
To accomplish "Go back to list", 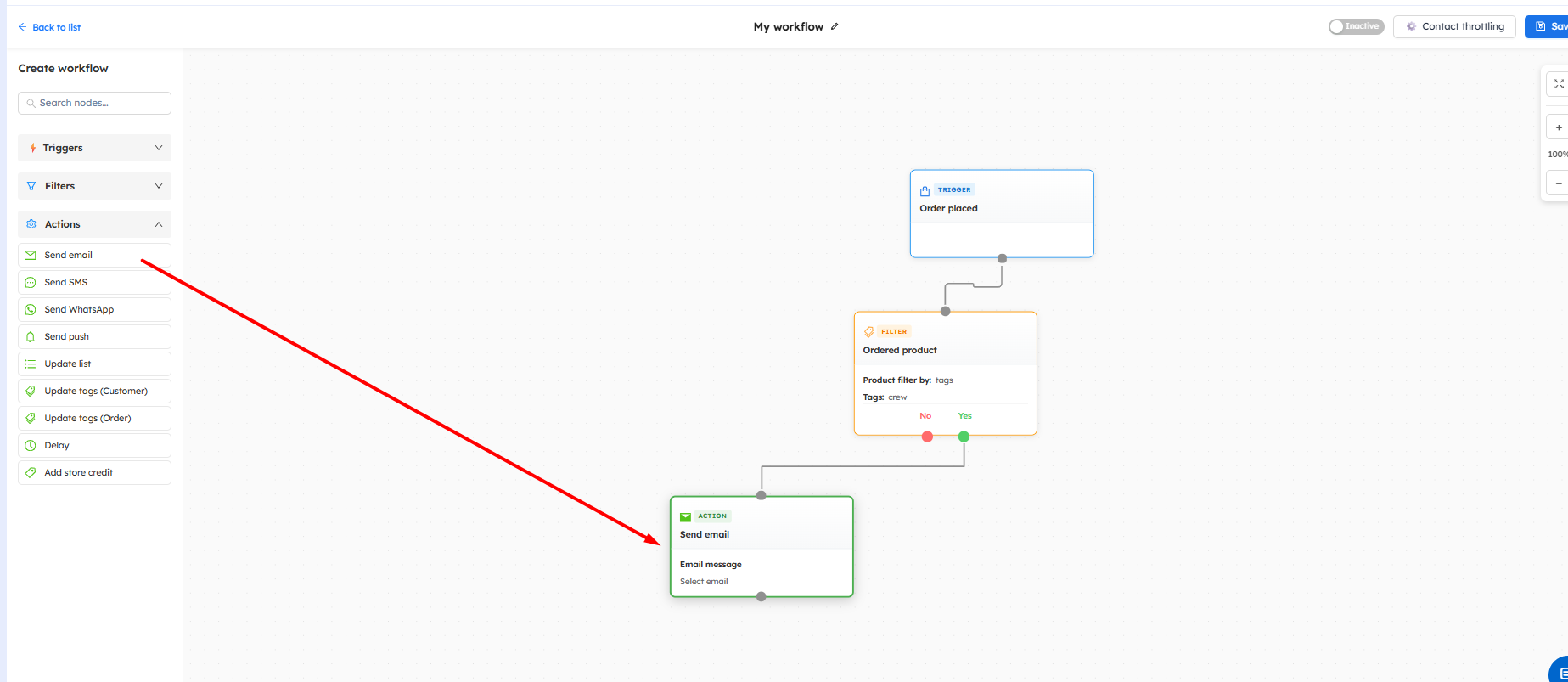I will click(x=49, y=27).
